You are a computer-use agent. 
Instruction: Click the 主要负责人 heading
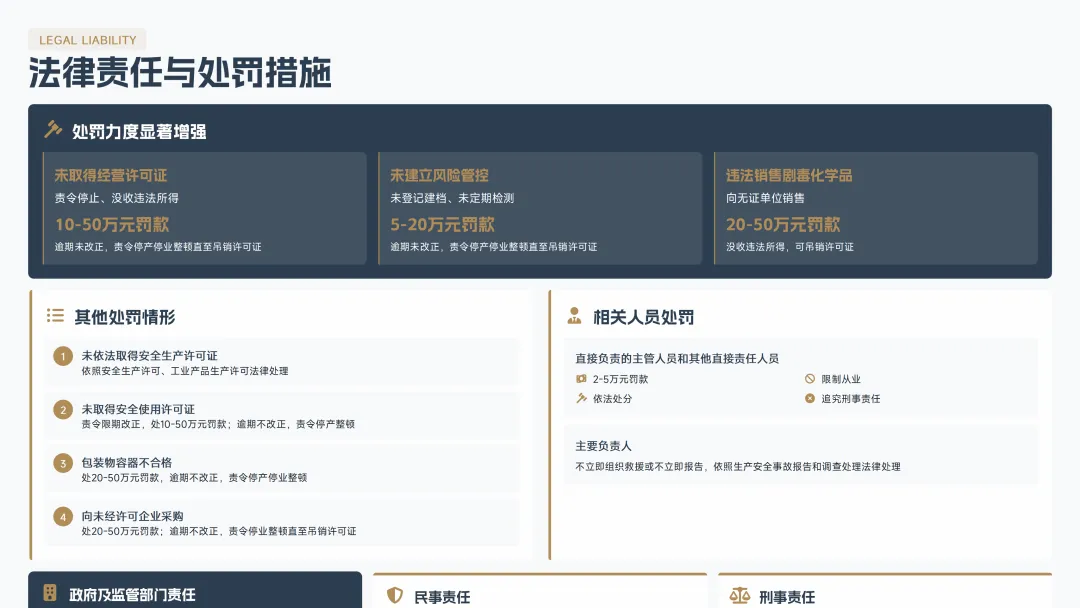[603, 445]
